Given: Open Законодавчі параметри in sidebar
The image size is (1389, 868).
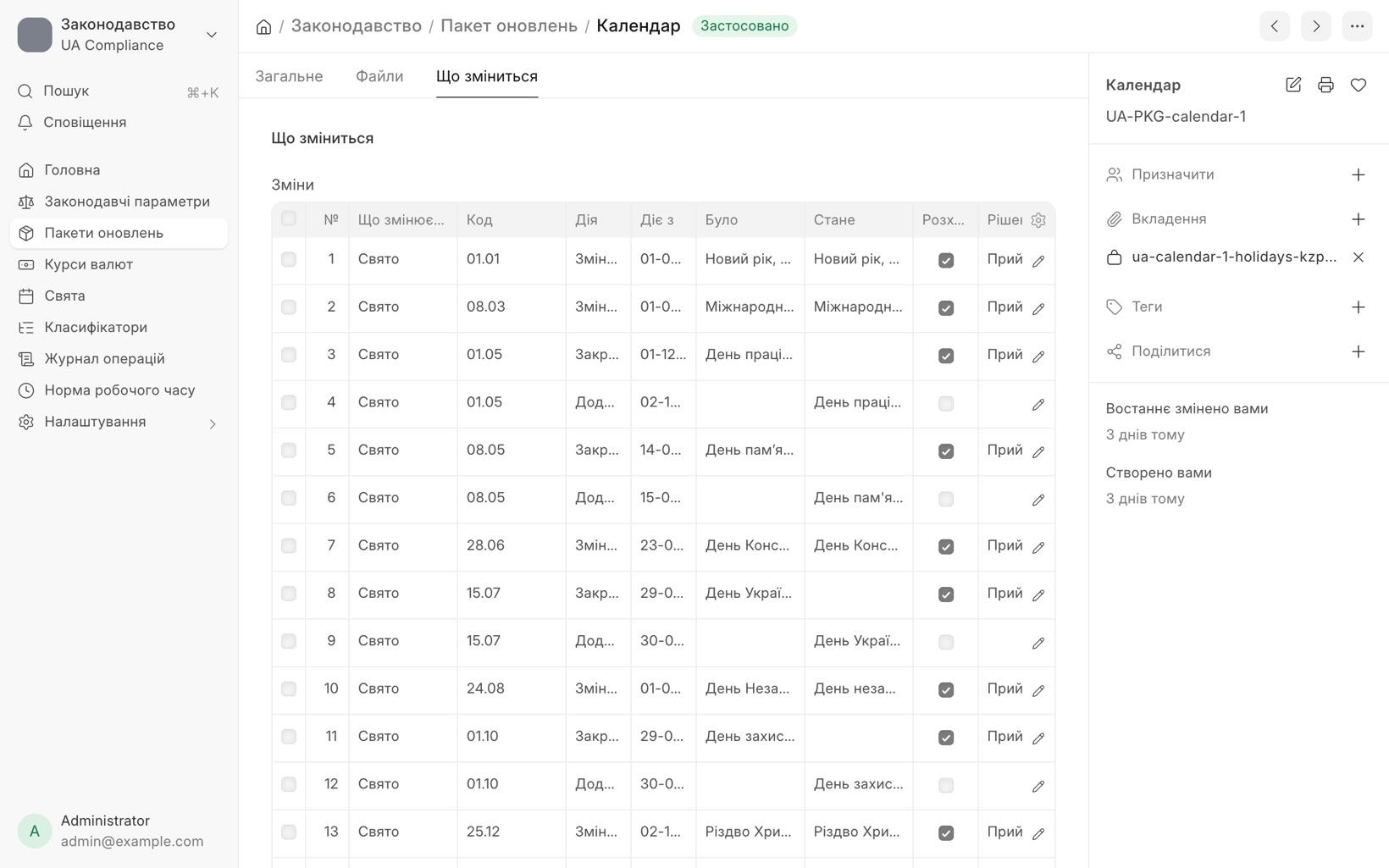Looking at the screenshot, I should click(119, 202).
